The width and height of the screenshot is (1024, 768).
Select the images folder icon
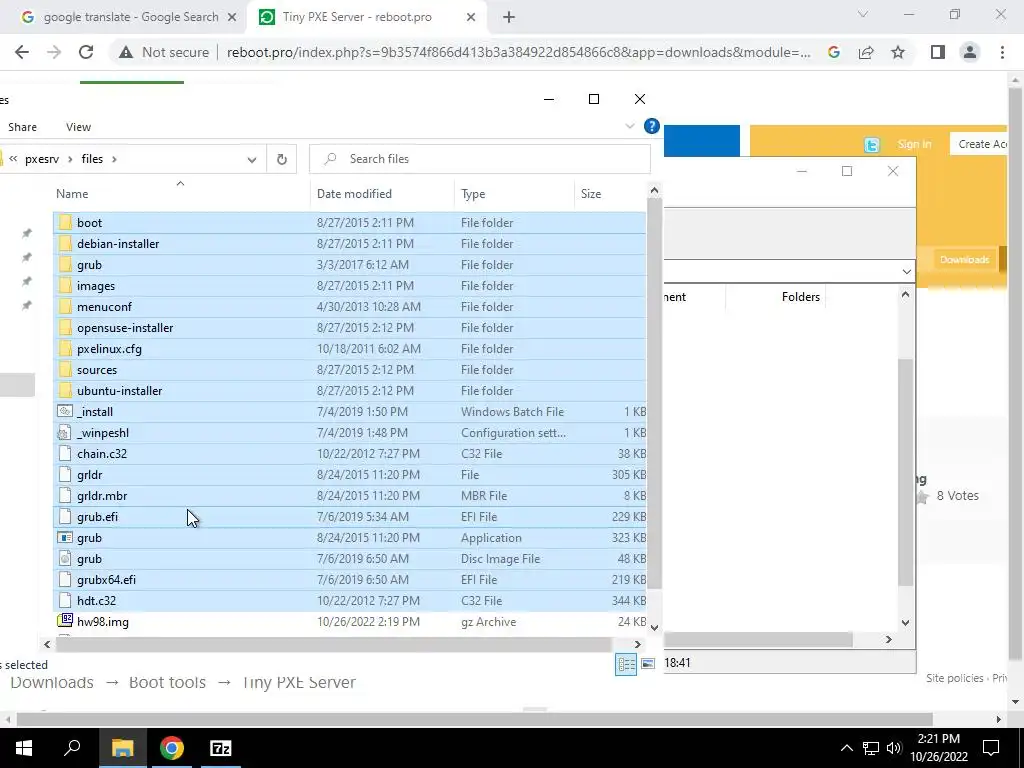point(65,285)
